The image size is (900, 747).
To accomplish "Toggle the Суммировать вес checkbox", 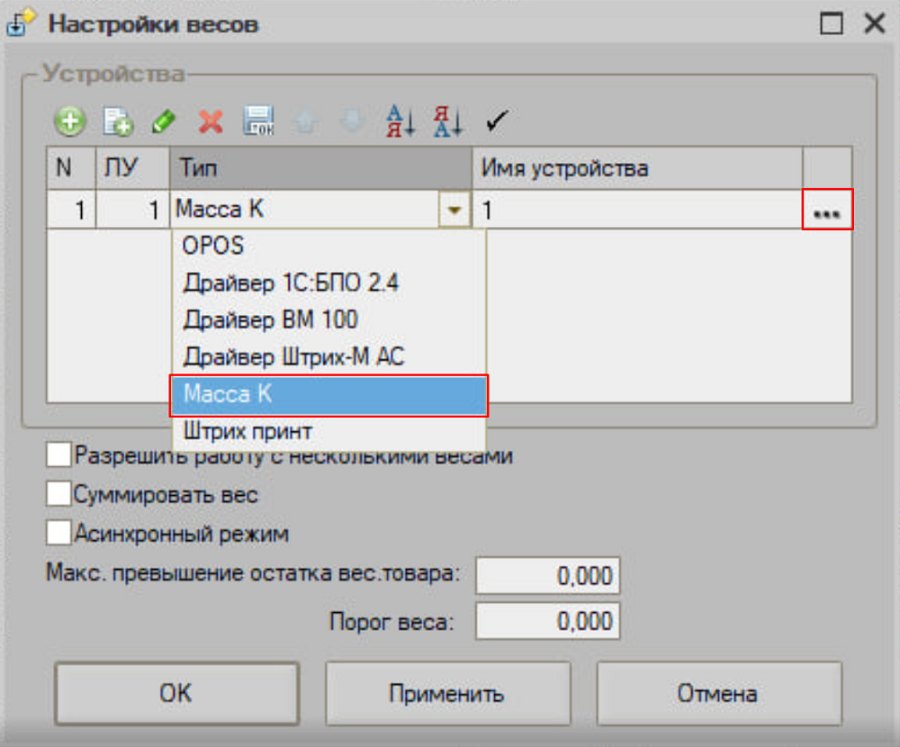I will tap(59, 494).
